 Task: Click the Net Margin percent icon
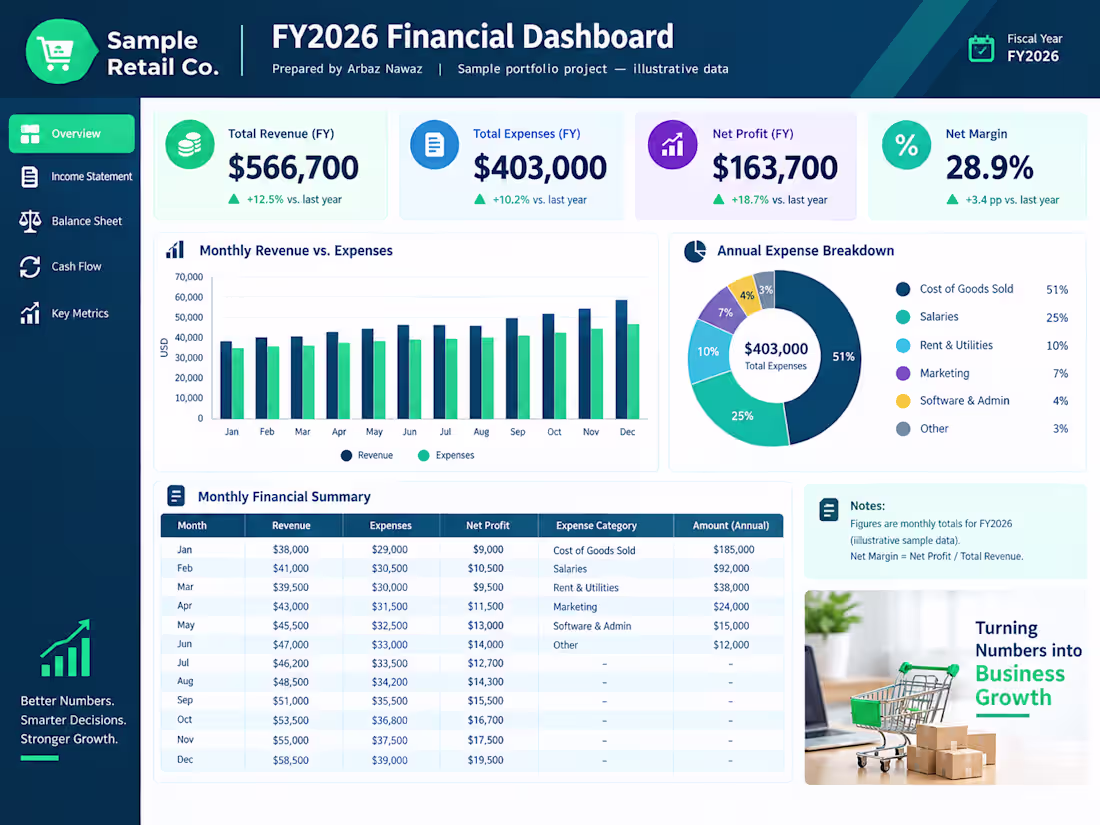pos(906,145)
